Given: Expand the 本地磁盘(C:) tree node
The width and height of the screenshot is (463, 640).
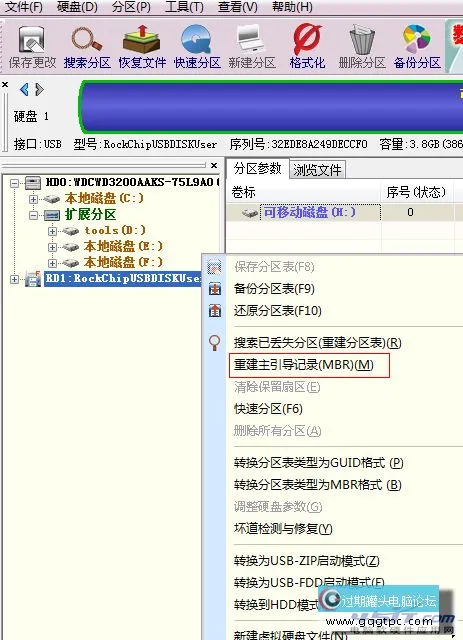Looking at the screenshot, I should tap(33, 199).
